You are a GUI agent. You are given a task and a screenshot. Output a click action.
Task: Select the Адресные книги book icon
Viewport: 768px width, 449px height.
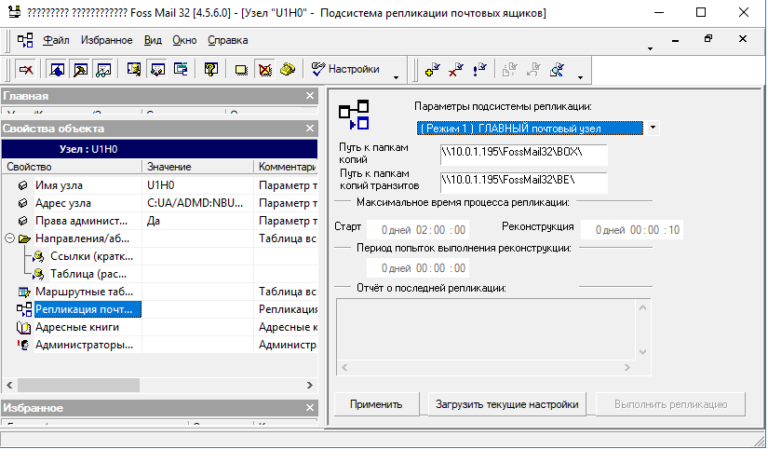tap(24, 327)
